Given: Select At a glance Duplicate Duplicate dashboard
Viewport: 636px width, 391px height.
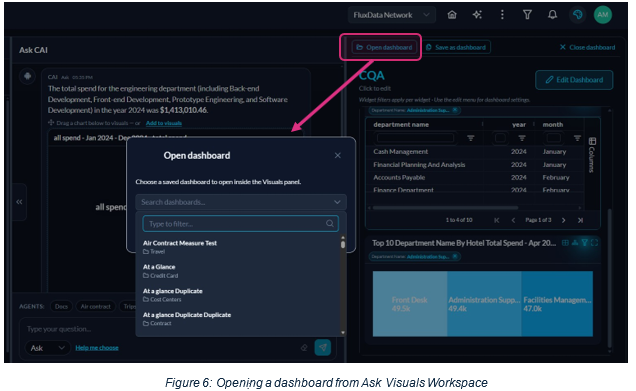Looking at the screenshot, I should point(240,319).
